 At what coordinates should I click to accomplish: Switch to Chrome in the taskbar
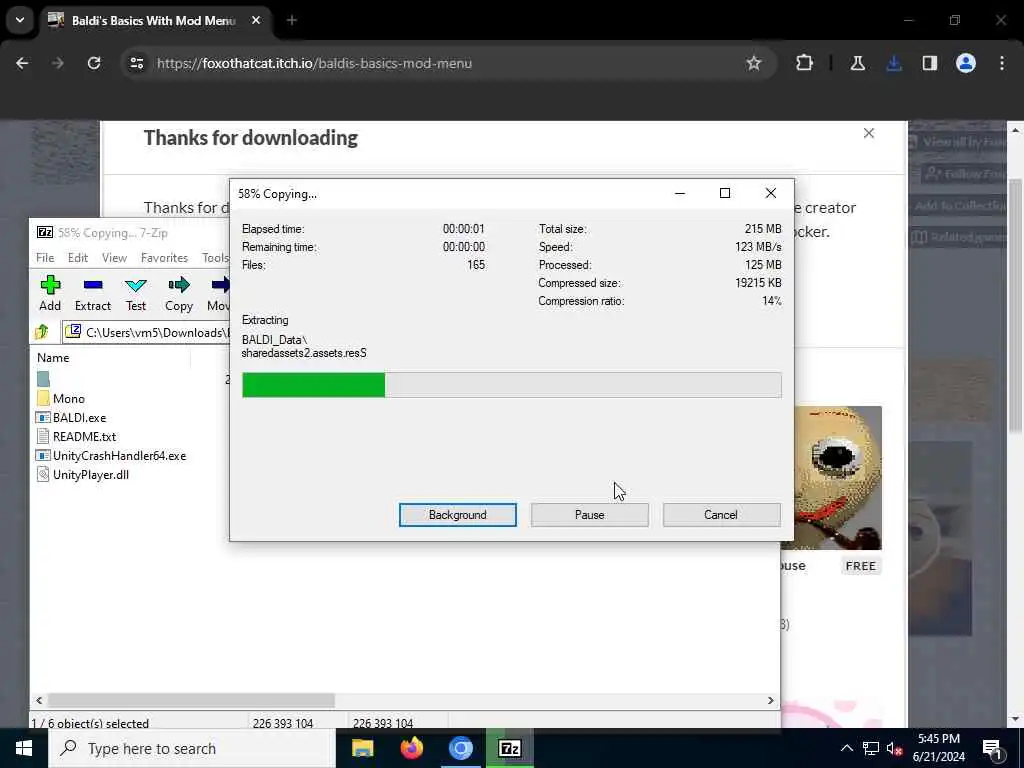pos(461,748)
